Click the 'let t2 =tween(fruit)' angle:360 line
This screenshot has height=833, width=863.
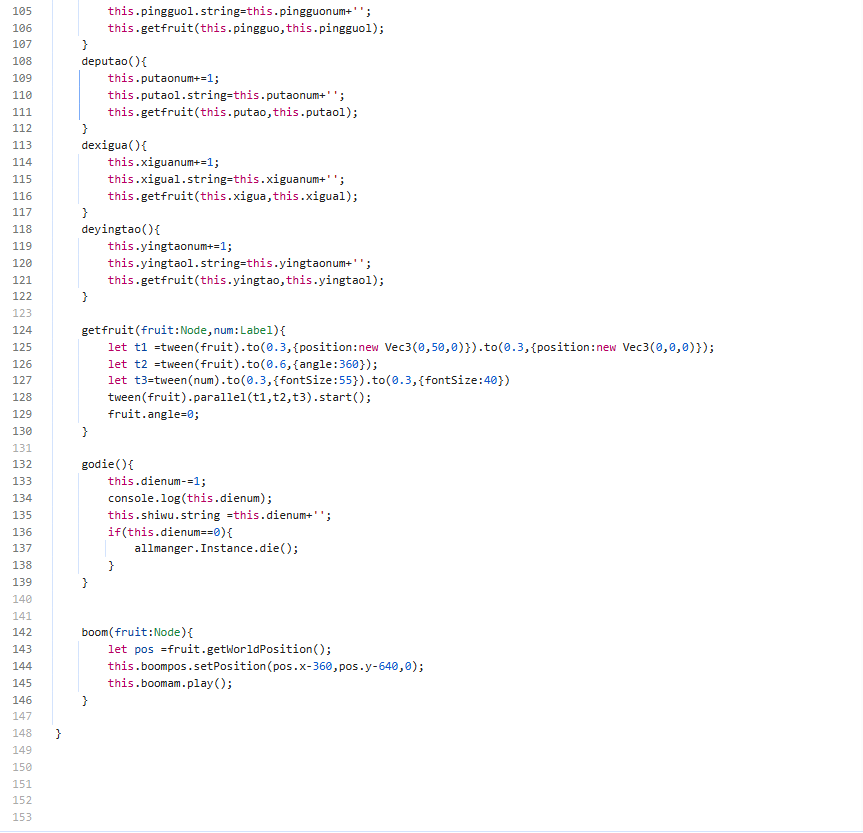tap(243, 364)
